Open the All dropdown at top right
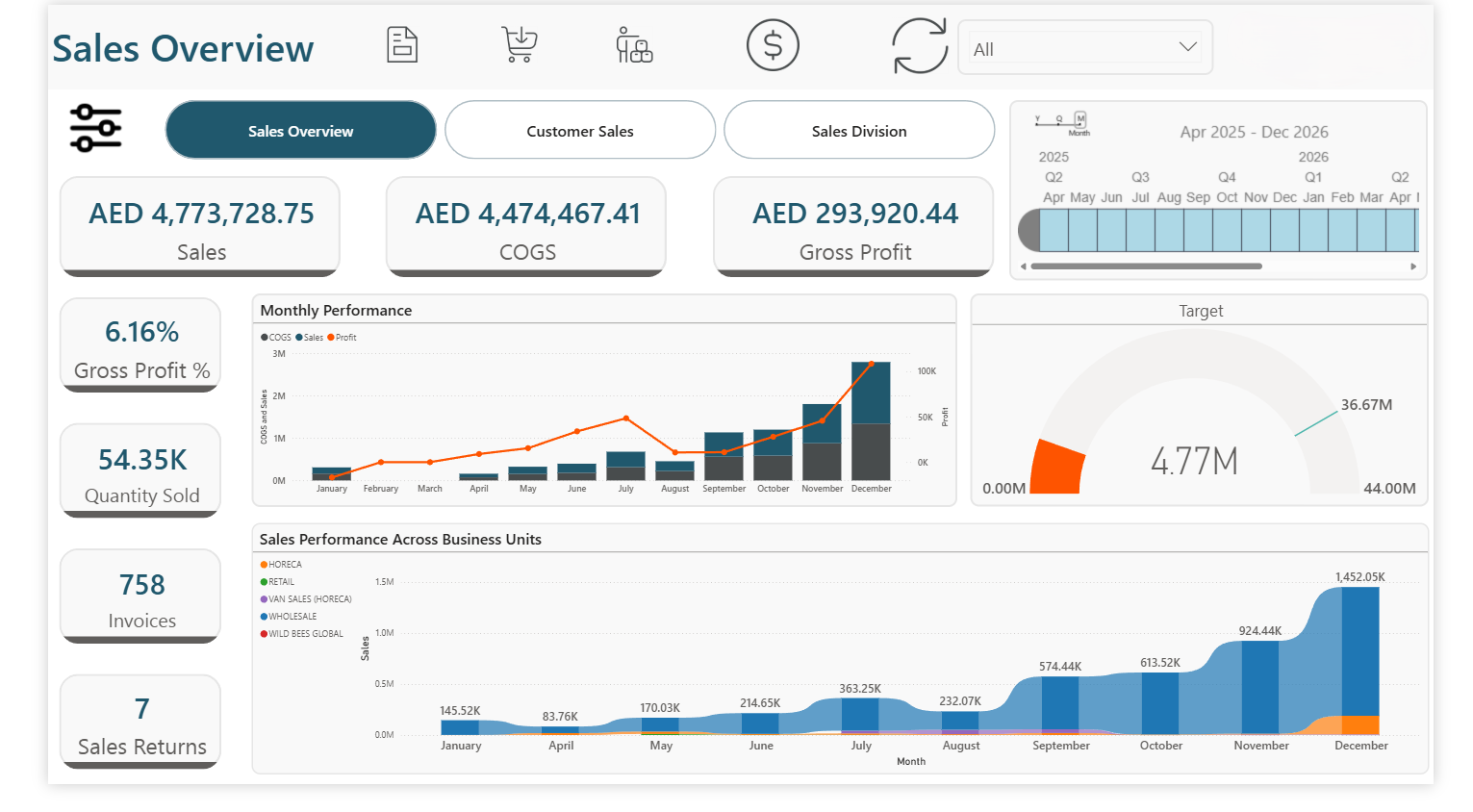The image size is (1473, 812). (1084, 49)
